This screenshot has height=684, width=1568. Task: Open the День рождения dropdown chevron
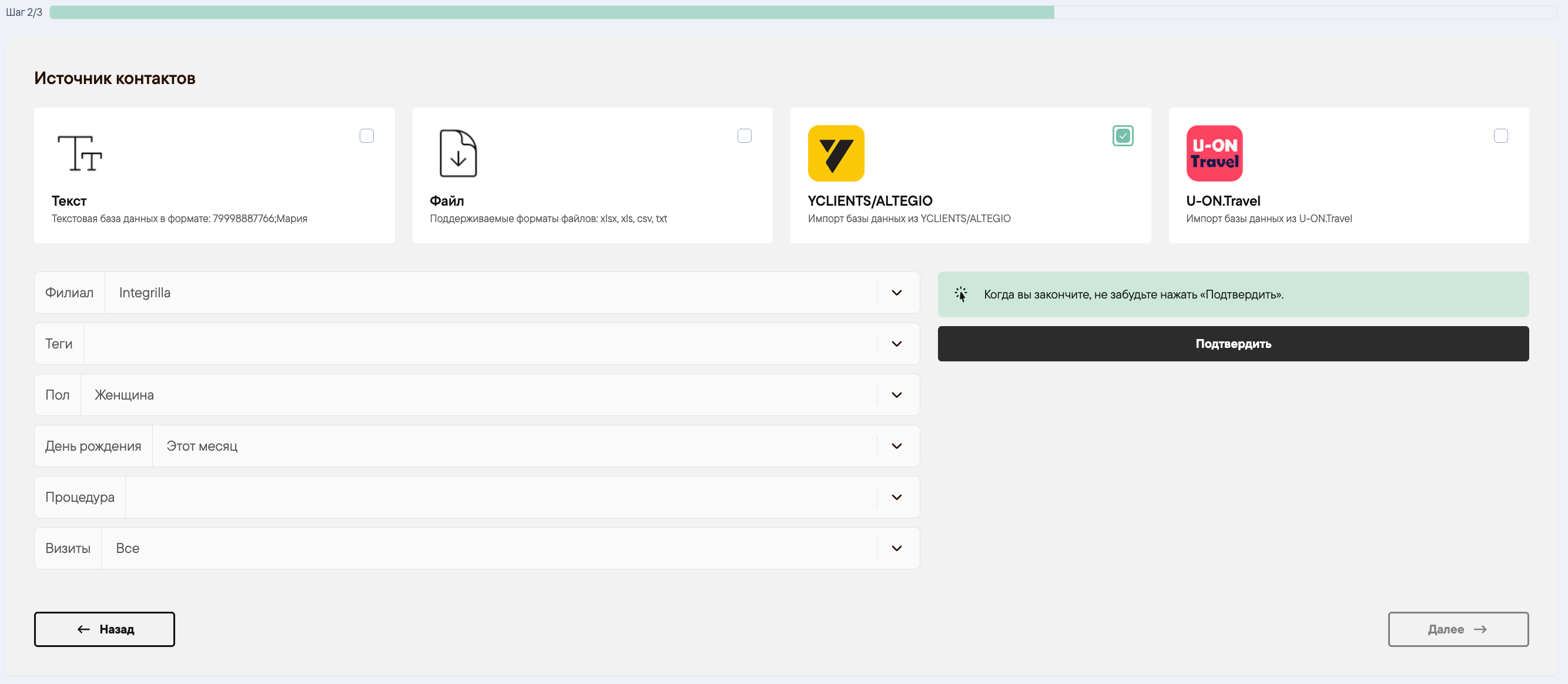click(897, 446)
